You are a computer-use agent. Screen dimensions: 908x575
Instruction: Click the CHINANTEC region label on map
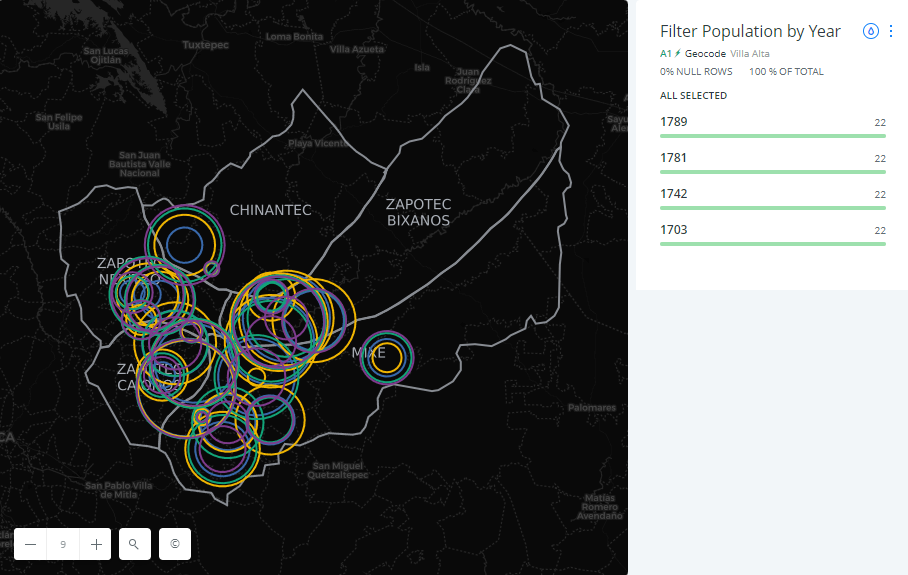[270, 210]
